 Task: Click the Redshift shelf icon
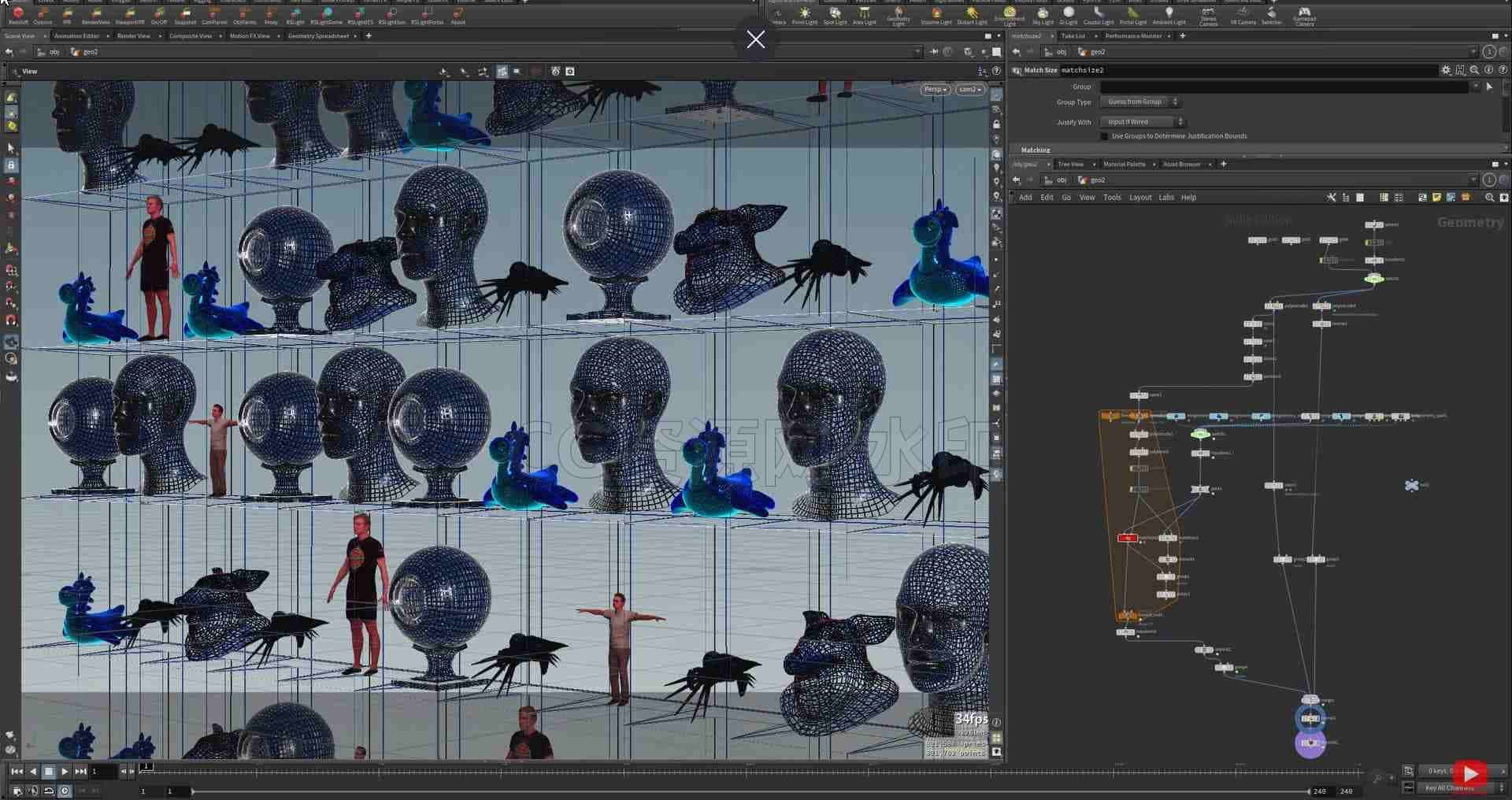(18, 16)
